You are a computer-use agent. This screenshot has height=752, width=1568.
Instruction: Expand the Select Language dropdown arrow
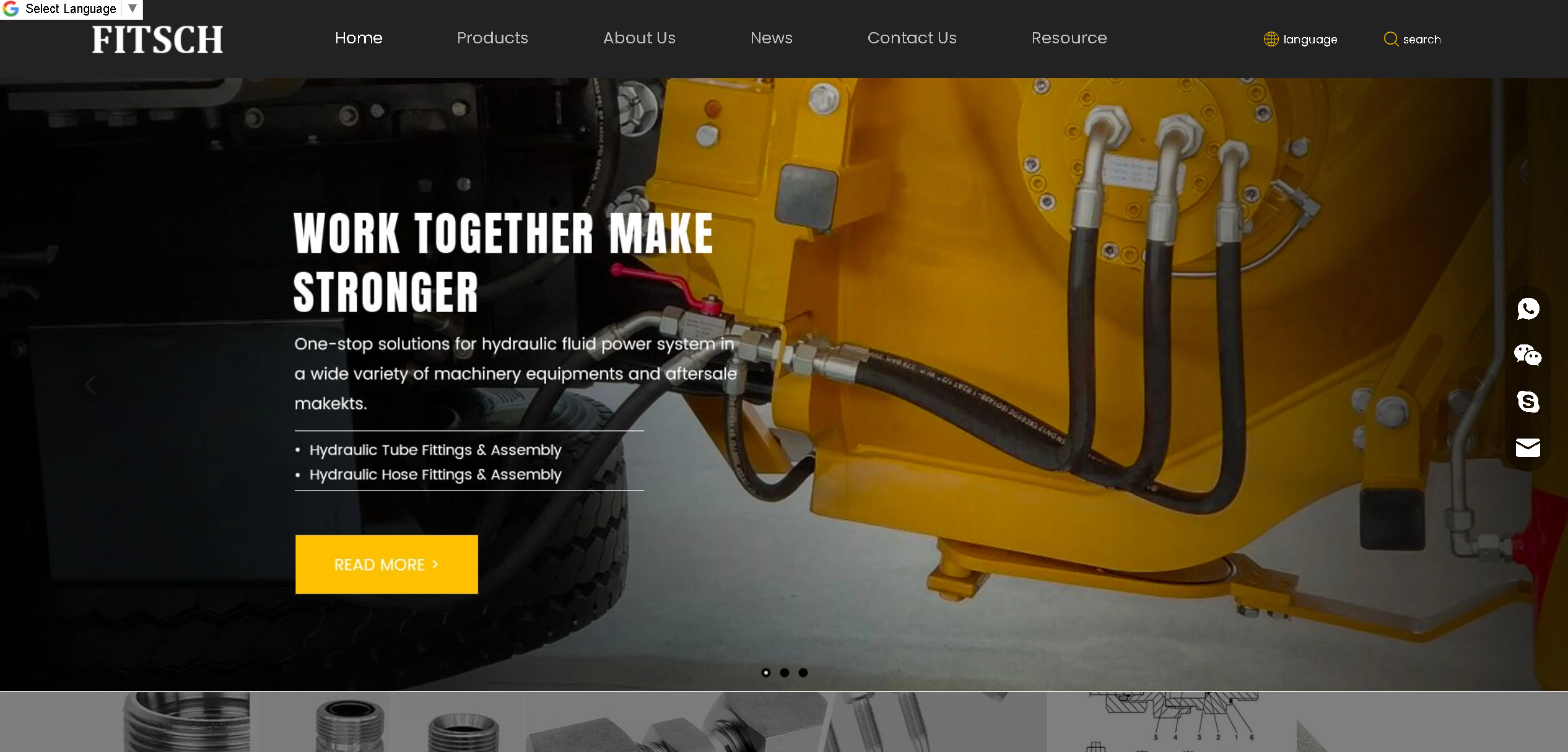coord(132,9)
